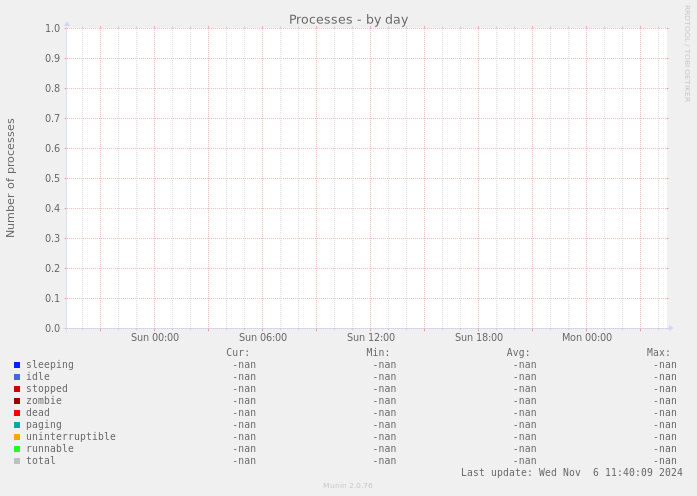Click the 'dead' legend label
Screen dimensions: 697x496
38,412
